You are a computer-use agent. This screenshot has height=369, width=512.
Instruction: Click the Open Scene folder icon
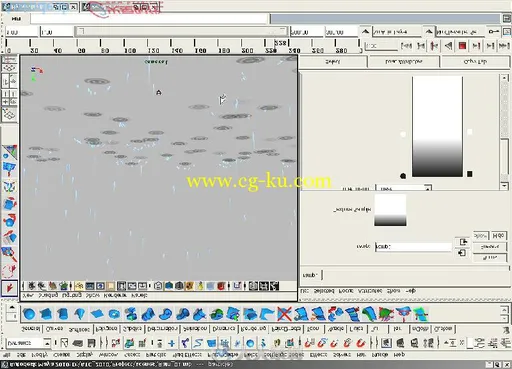pos(78,343)
